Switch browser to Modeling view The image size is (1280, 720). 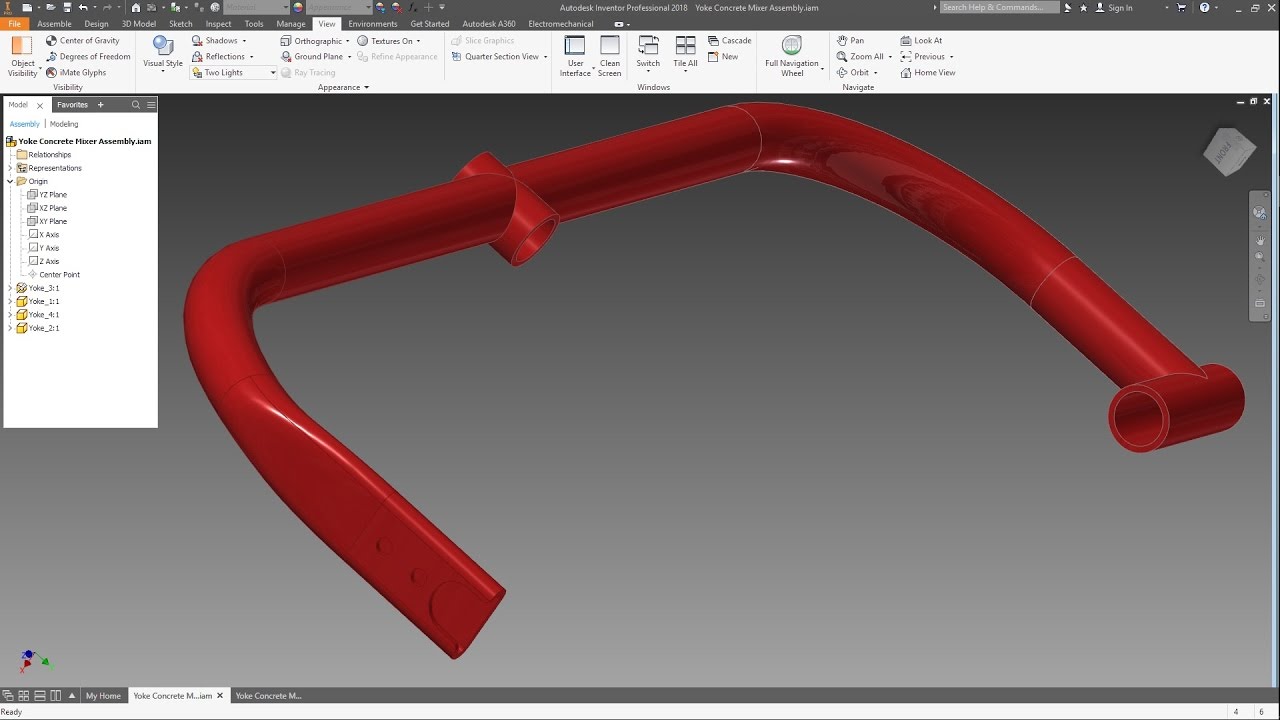pos(64,124)
